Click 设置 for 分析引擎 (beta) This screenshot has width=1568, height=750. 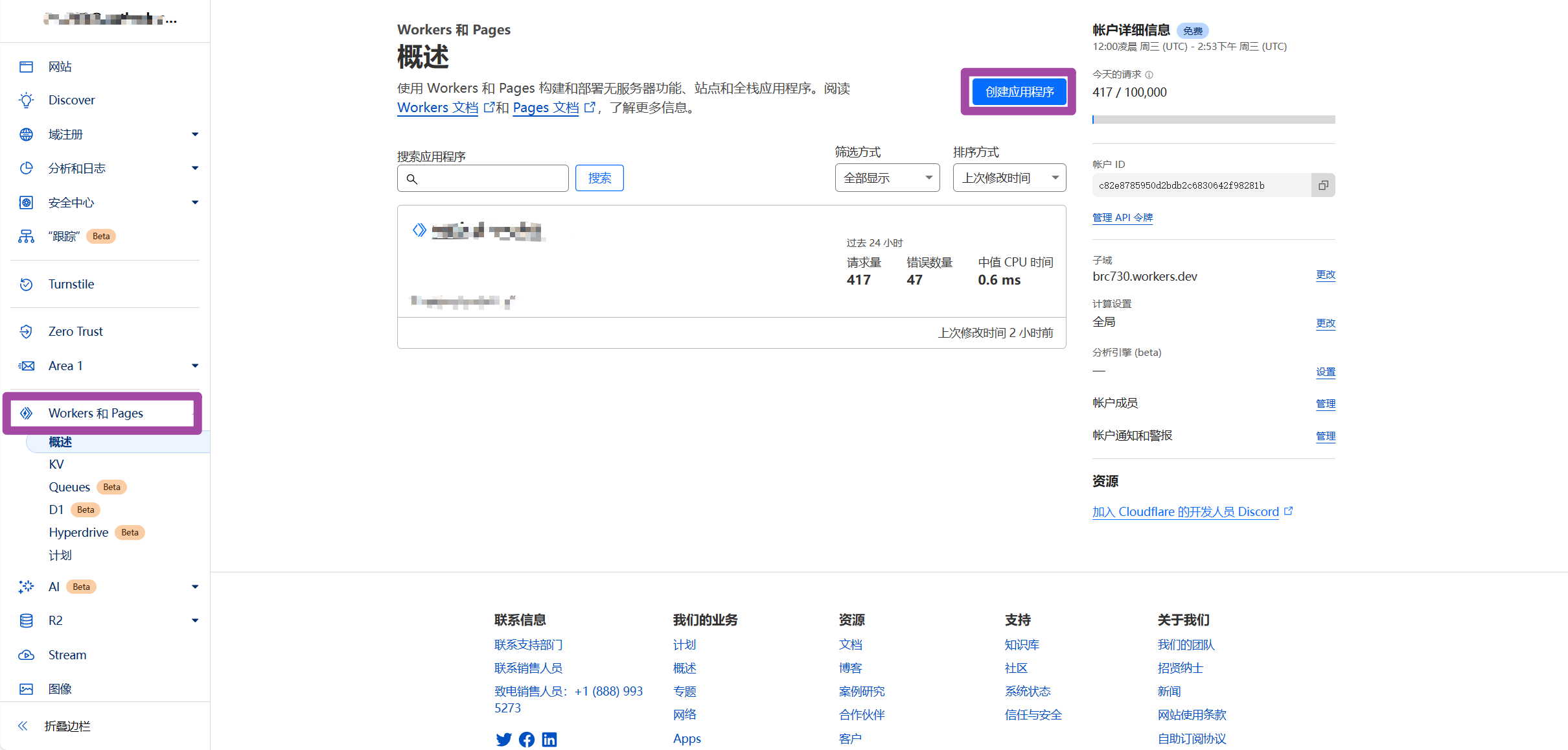1326,372
